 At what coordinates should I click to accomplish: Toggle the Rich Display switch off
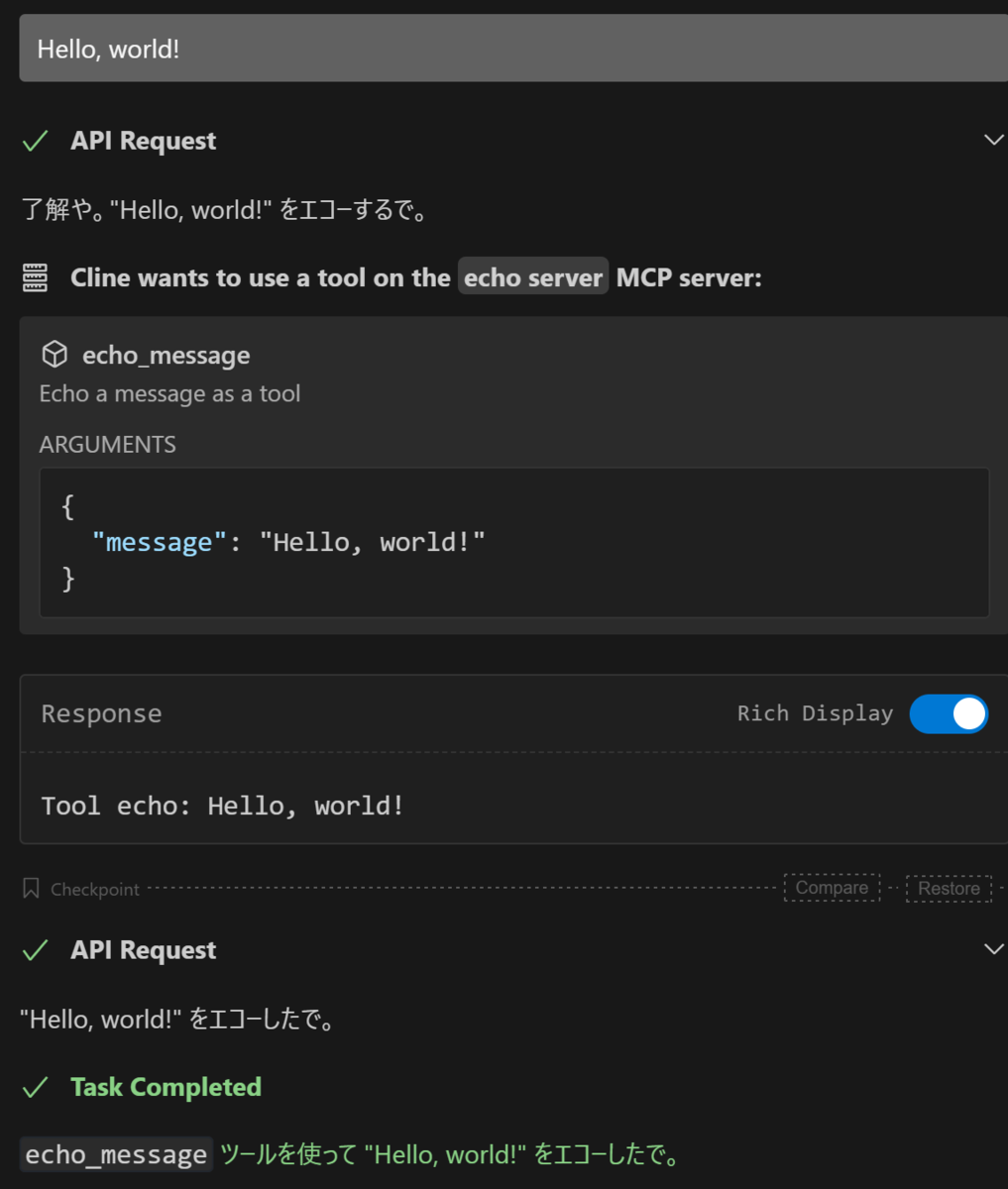coord(949,714)
